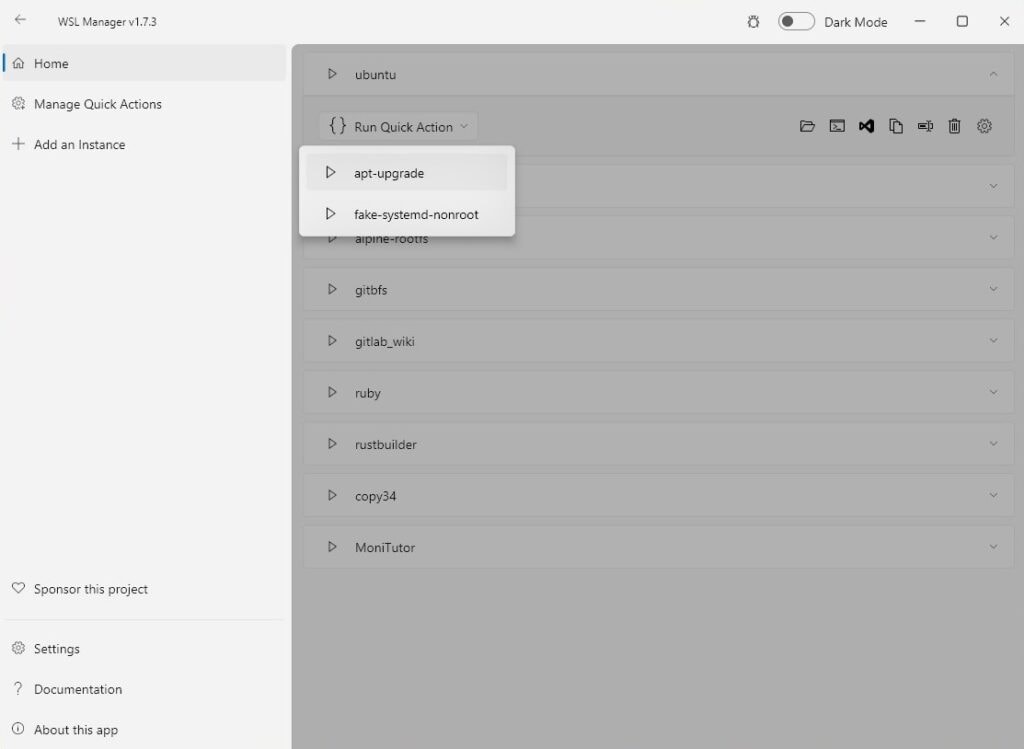Open the Run Quick Action dropdown
This screenshot has width=1024, height=749.
(x=399, y=127)
